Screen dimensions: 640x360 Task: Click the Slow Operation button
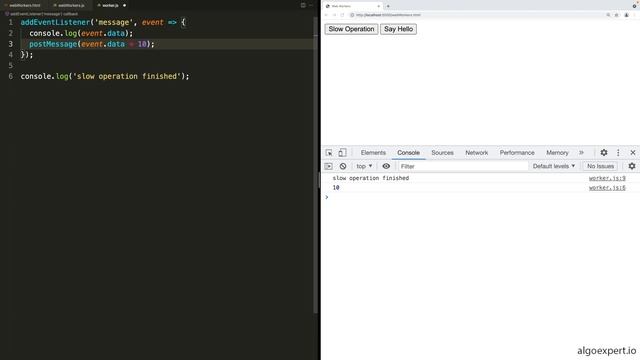tap(351, 29)
